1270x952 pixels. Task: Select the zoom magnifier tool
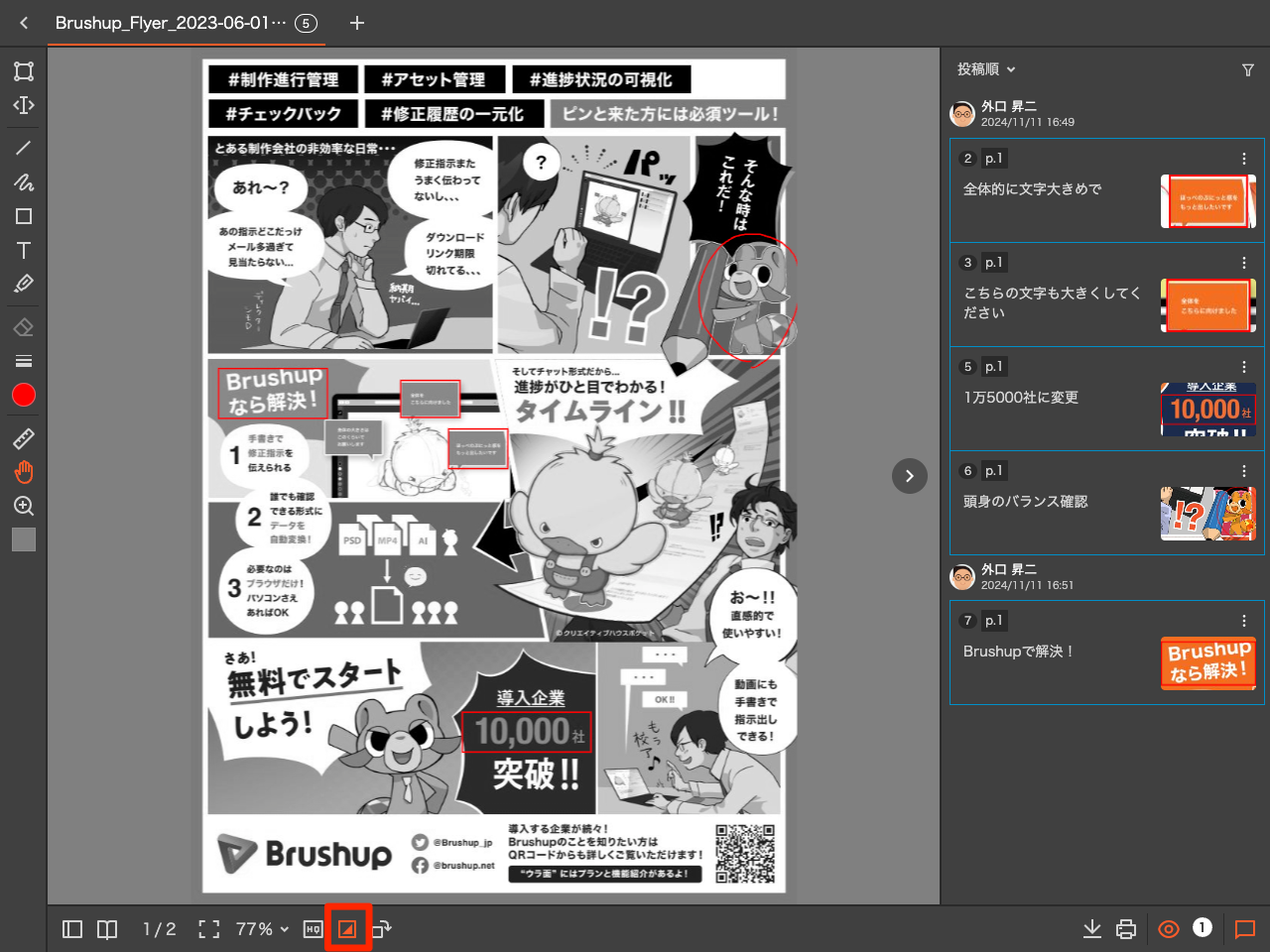coord(24,506)
